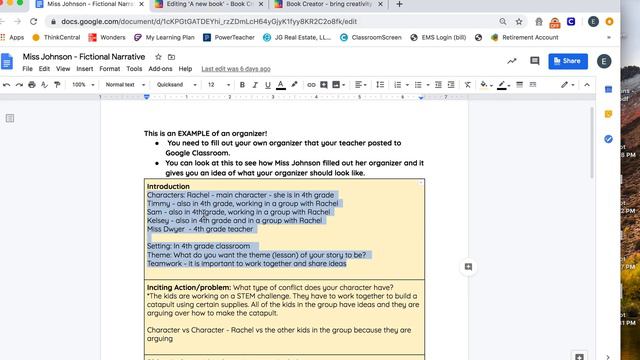Open the highlight color marker tool
This screenshot has height=360, width=640.
pos(294,85)
